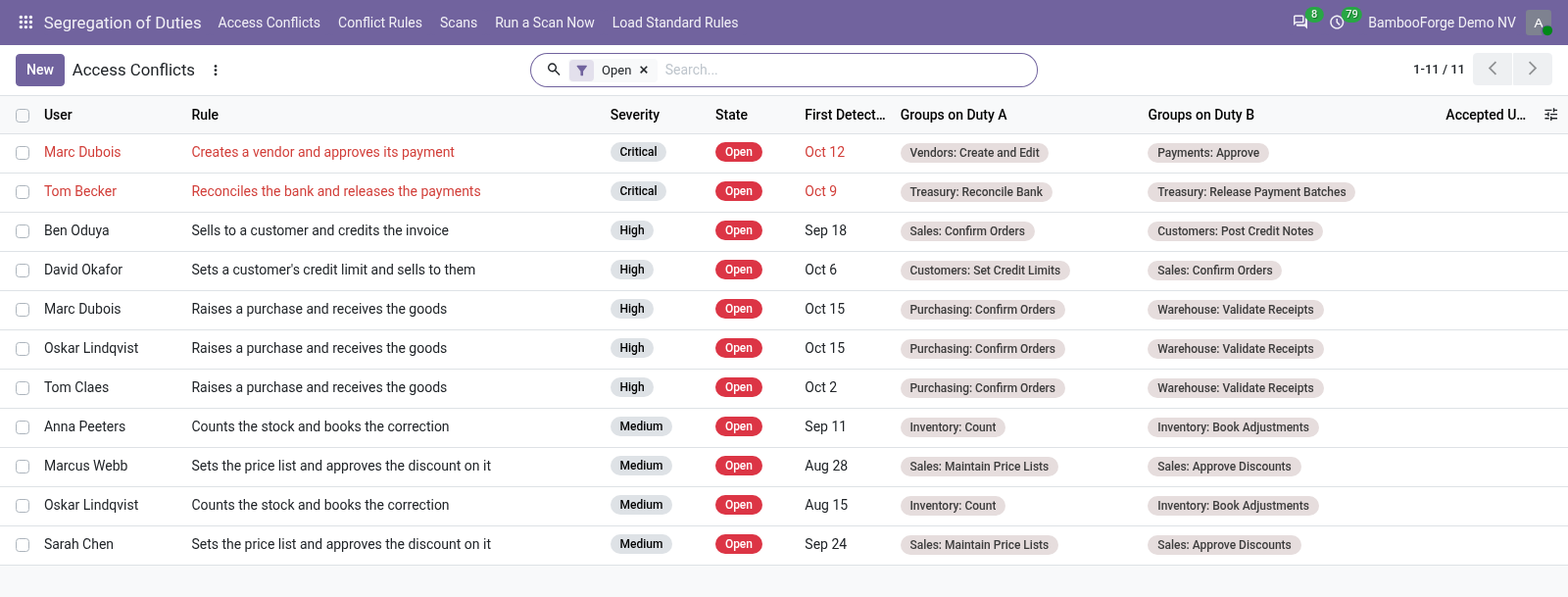Open the apps grid menu icon
The image size is (1568, 597).
[25, 23]
